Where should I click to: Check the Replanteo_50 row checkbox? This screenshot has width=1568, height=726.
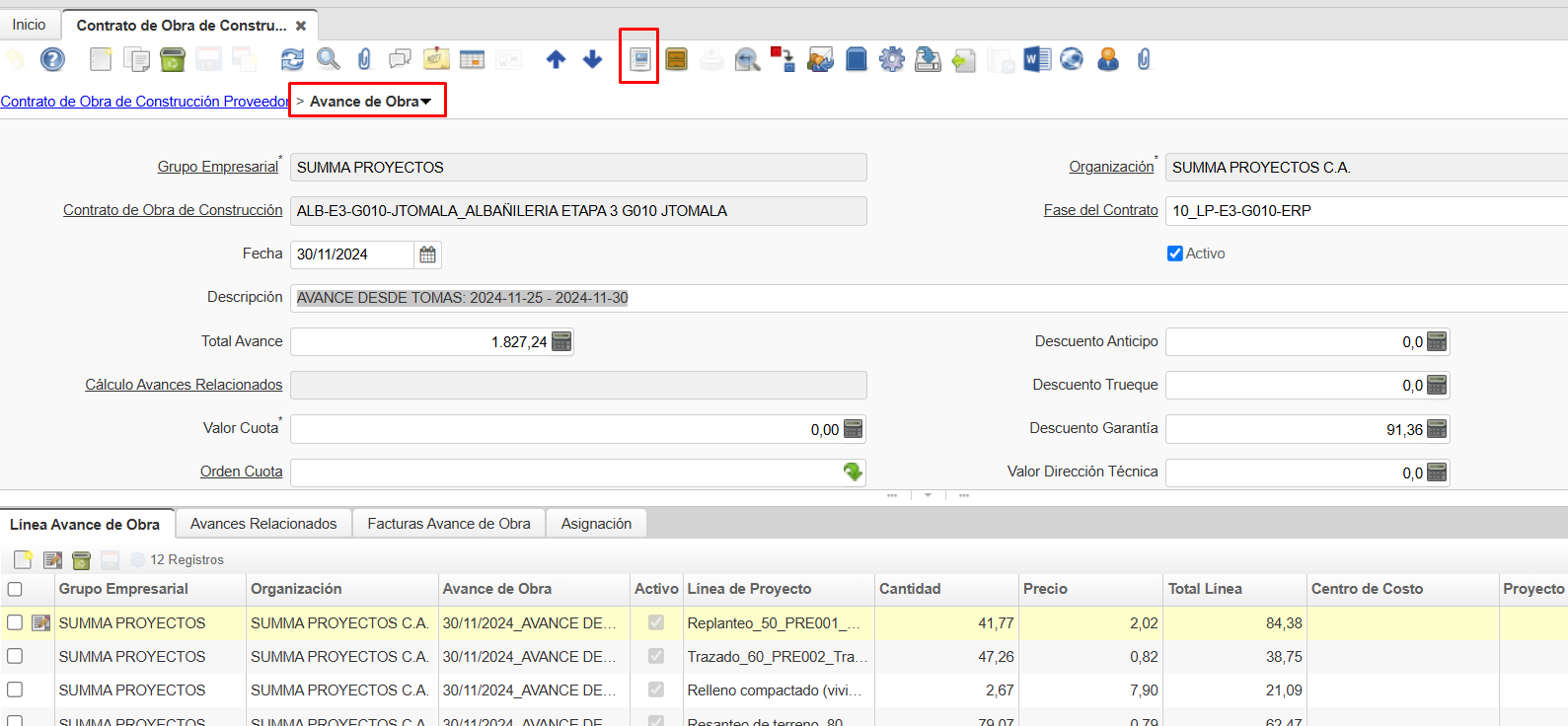(x=15, y=622)
